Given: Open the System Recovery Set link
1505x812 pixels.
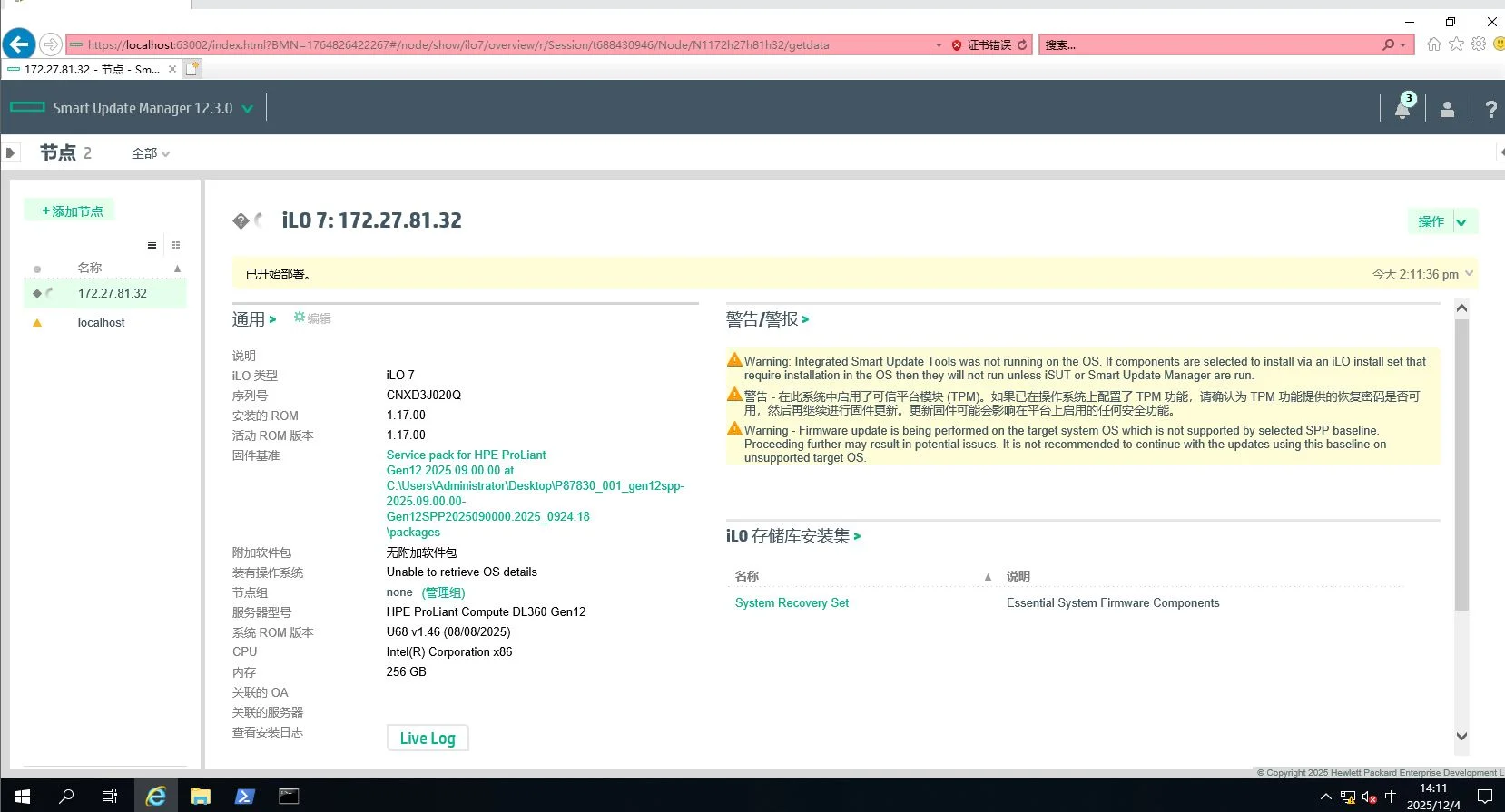Looking at the screenshot, I should (792, 602).
